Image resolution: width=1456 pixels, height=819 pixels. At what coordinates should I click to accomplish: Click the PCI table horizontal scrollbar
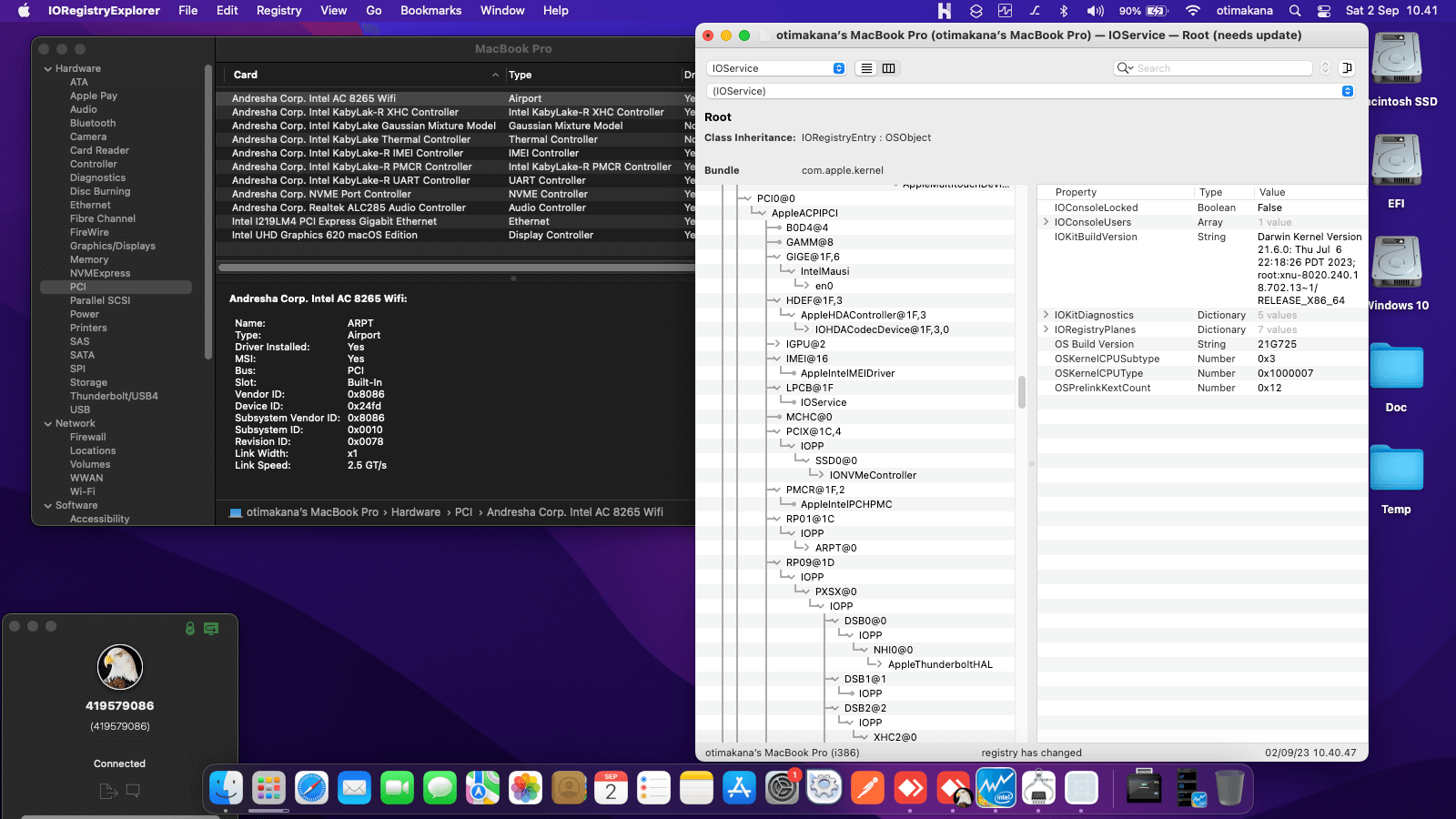457,268
